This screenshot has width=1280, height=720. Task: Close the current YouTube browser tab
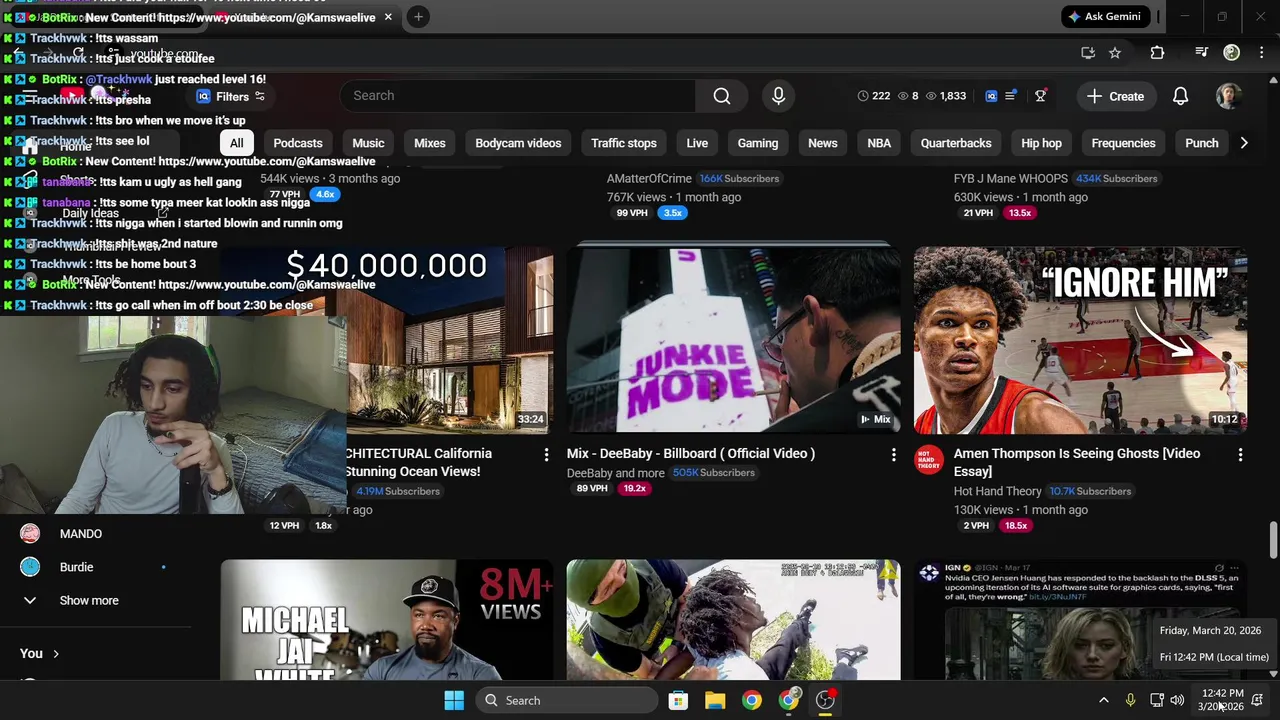tap(388, 17)
